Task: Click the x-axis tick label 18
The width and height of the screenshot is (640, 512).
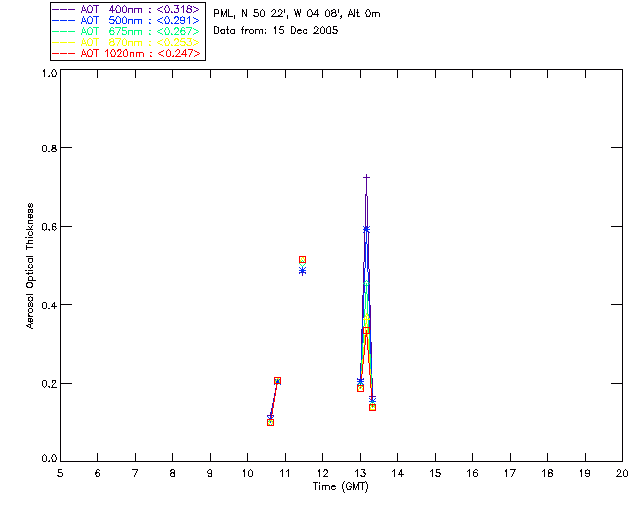Action: (548, 473)
